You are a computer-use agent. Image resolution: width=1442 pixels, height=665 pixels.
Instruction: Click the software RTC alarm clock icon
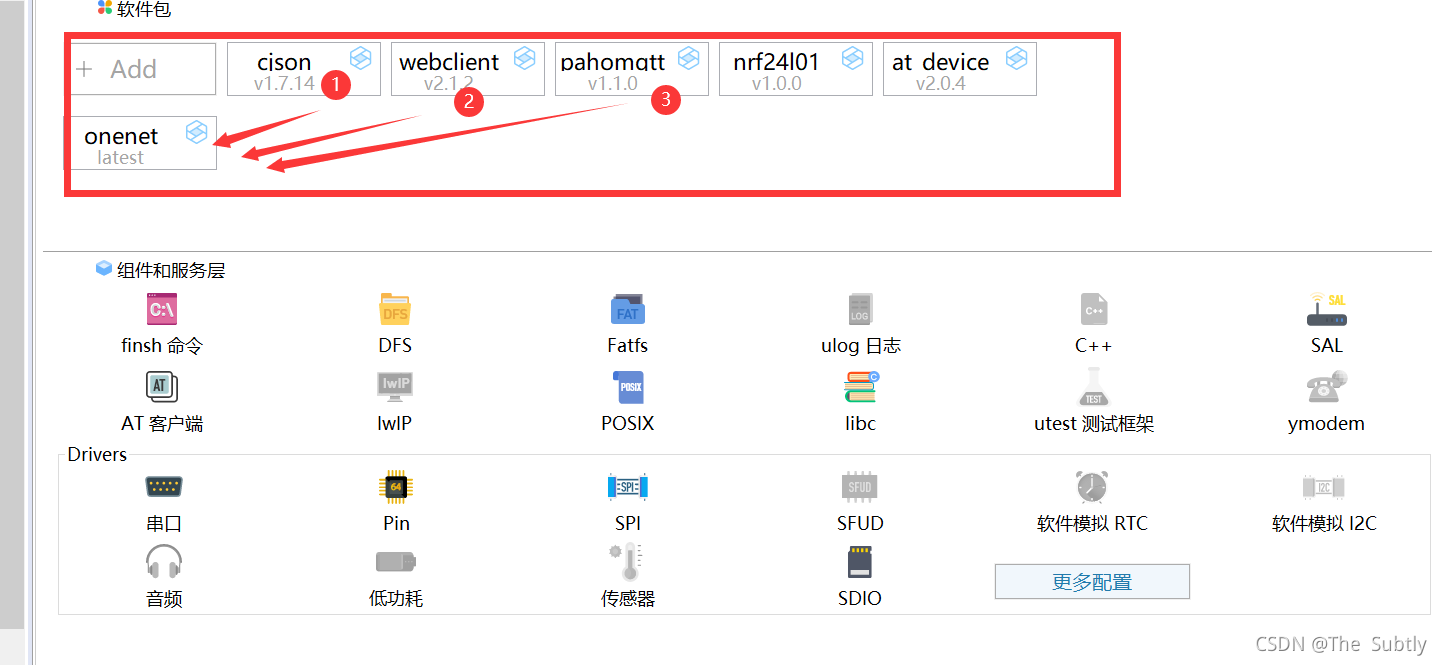pyautogui.click(x=1092, y=487)
